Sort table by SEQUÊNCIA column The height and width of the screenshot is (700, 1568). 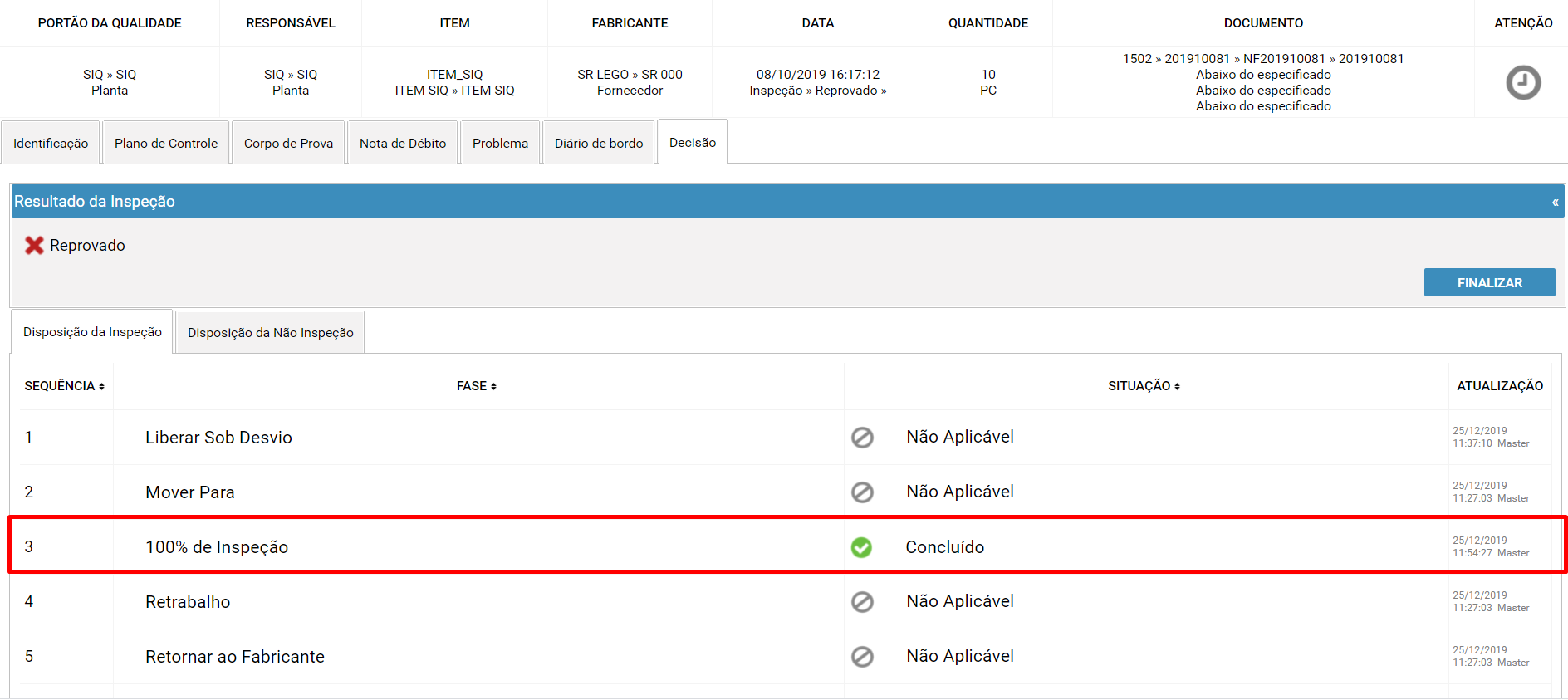coord(64,386)
